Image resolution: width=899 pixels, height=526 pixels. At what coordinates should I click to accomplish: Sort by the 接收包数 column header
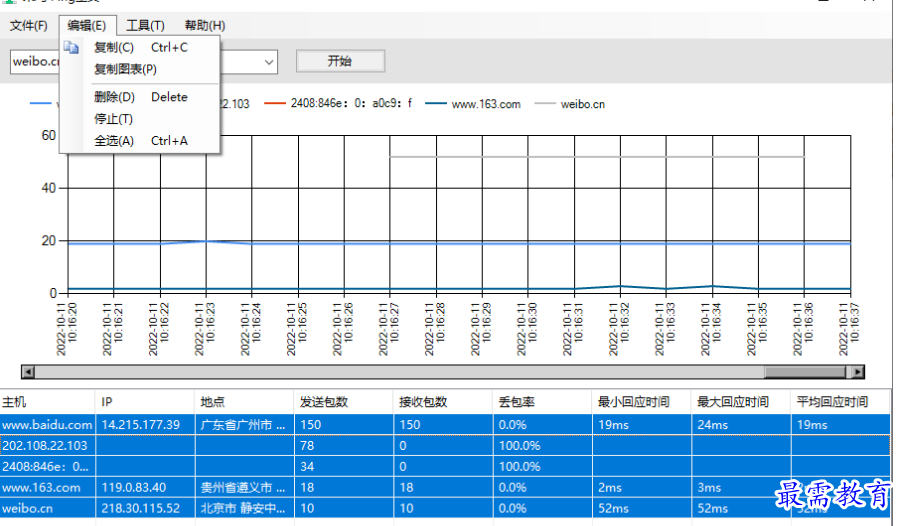[x=443, y=402]
